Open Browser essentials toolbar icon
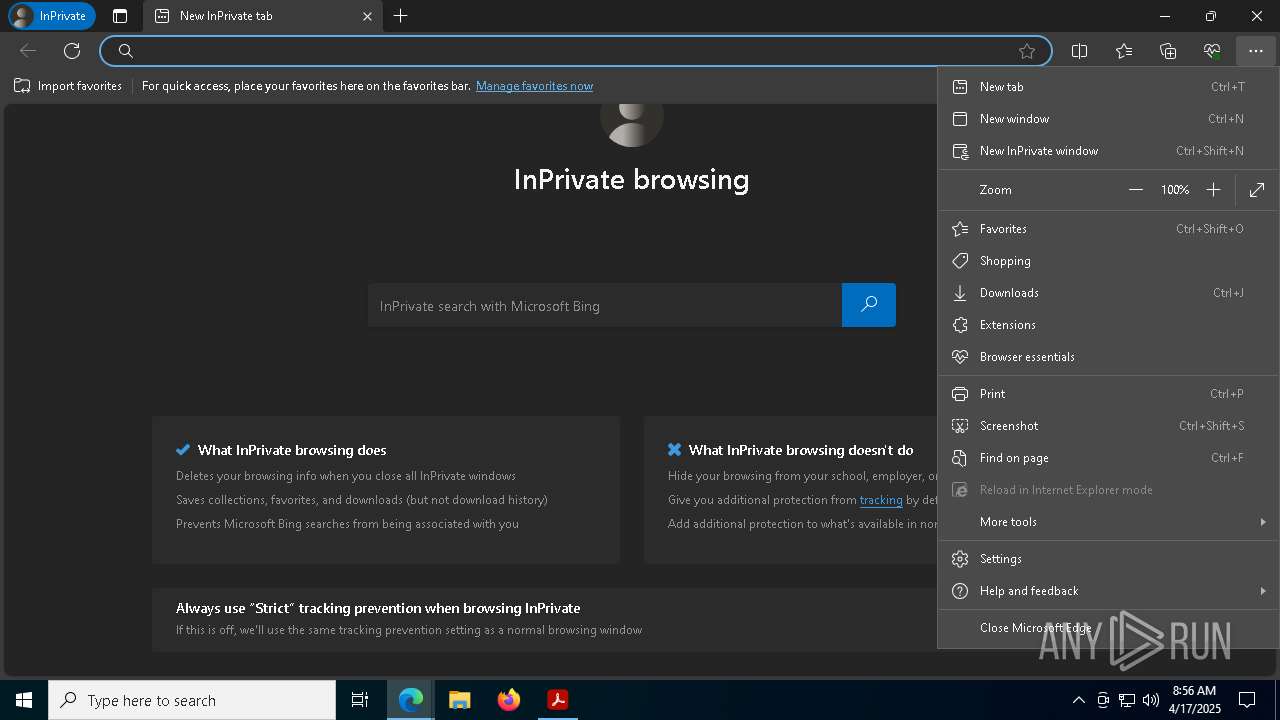Screen dimensions: 1280x720 (x=1212, y=51)
